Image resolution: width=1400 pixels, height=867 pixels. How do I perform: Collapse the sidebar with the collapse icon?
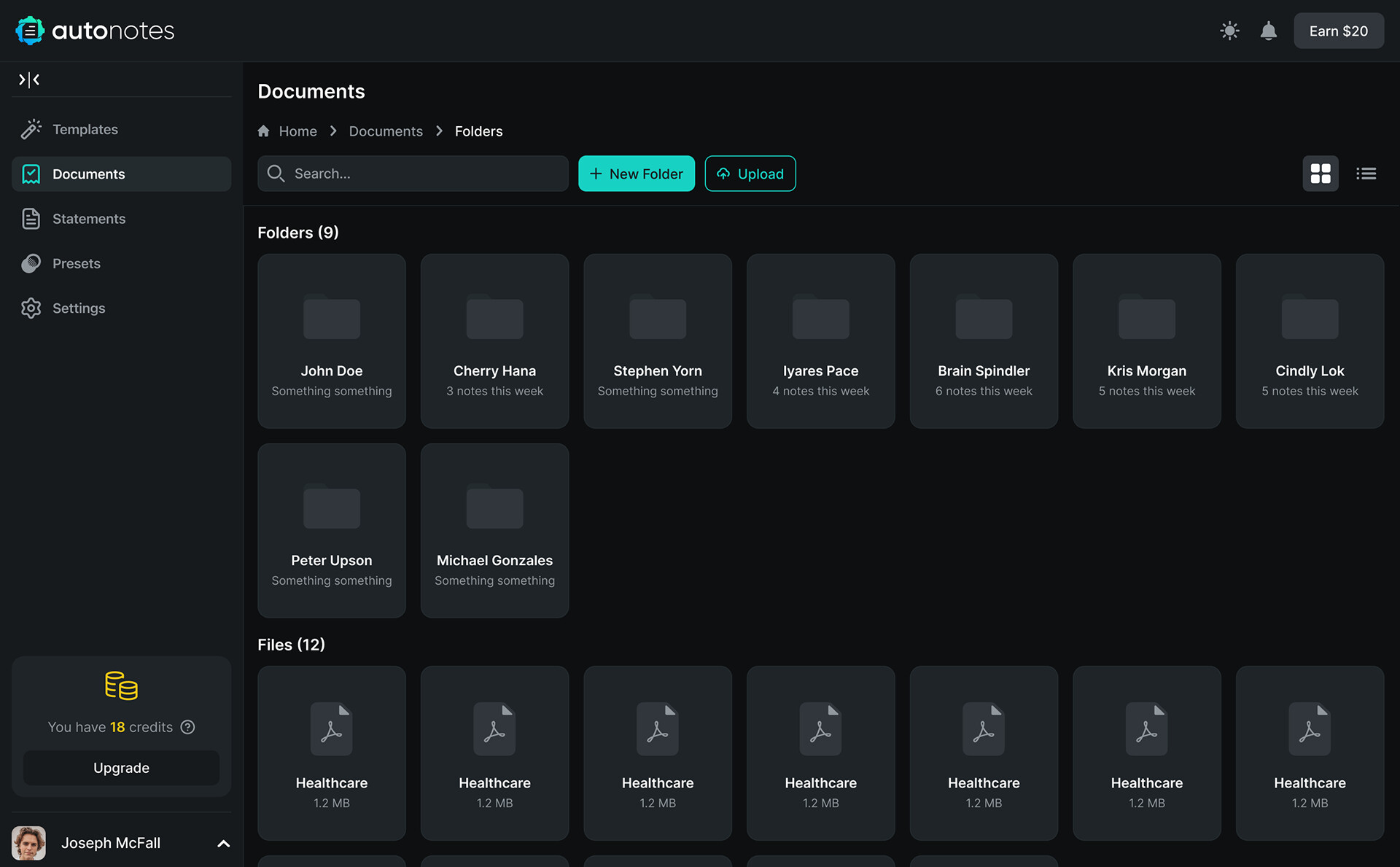pyautogui.click(x=29, y=79)
